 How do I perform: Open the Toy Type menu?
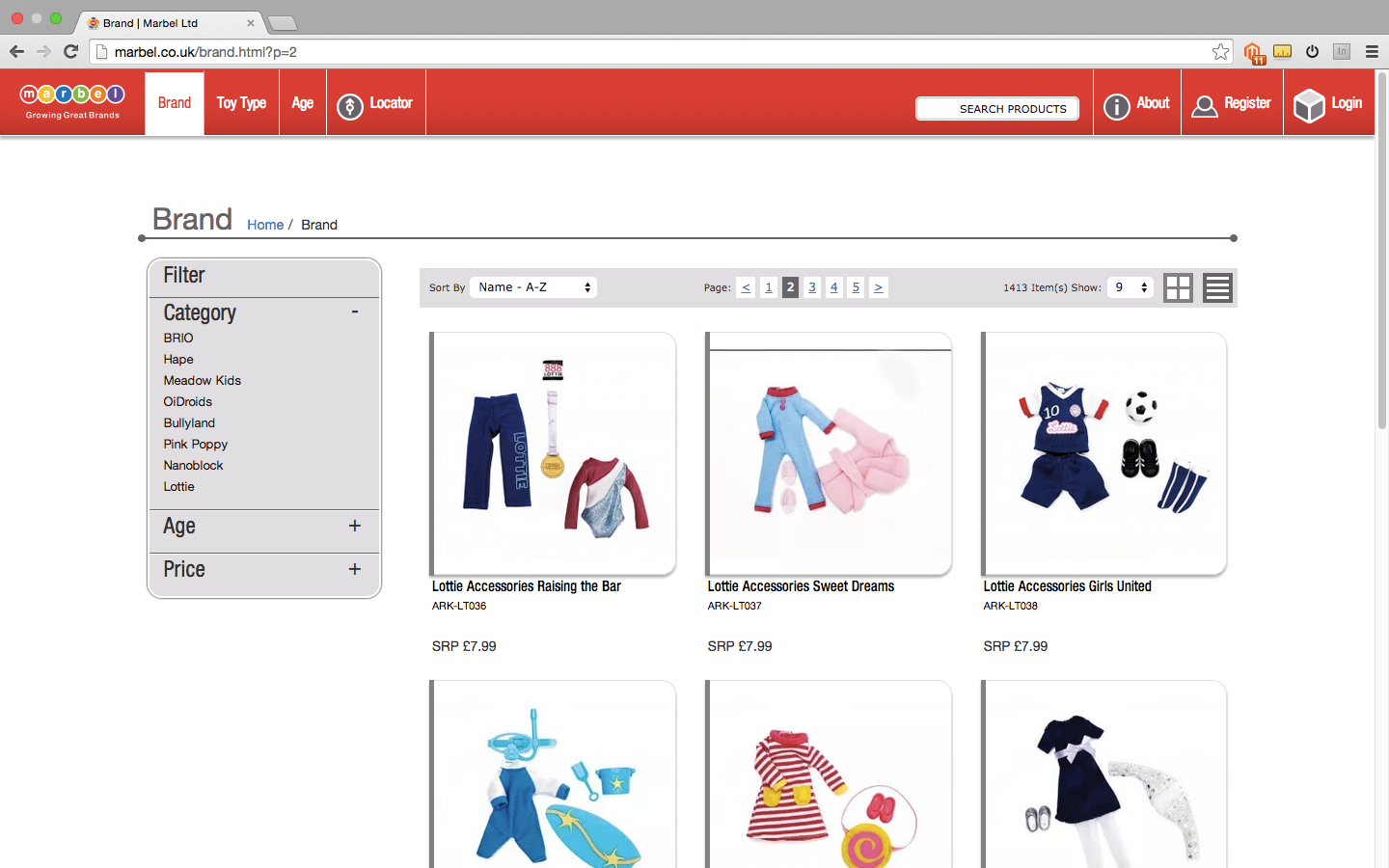point(241,103)
